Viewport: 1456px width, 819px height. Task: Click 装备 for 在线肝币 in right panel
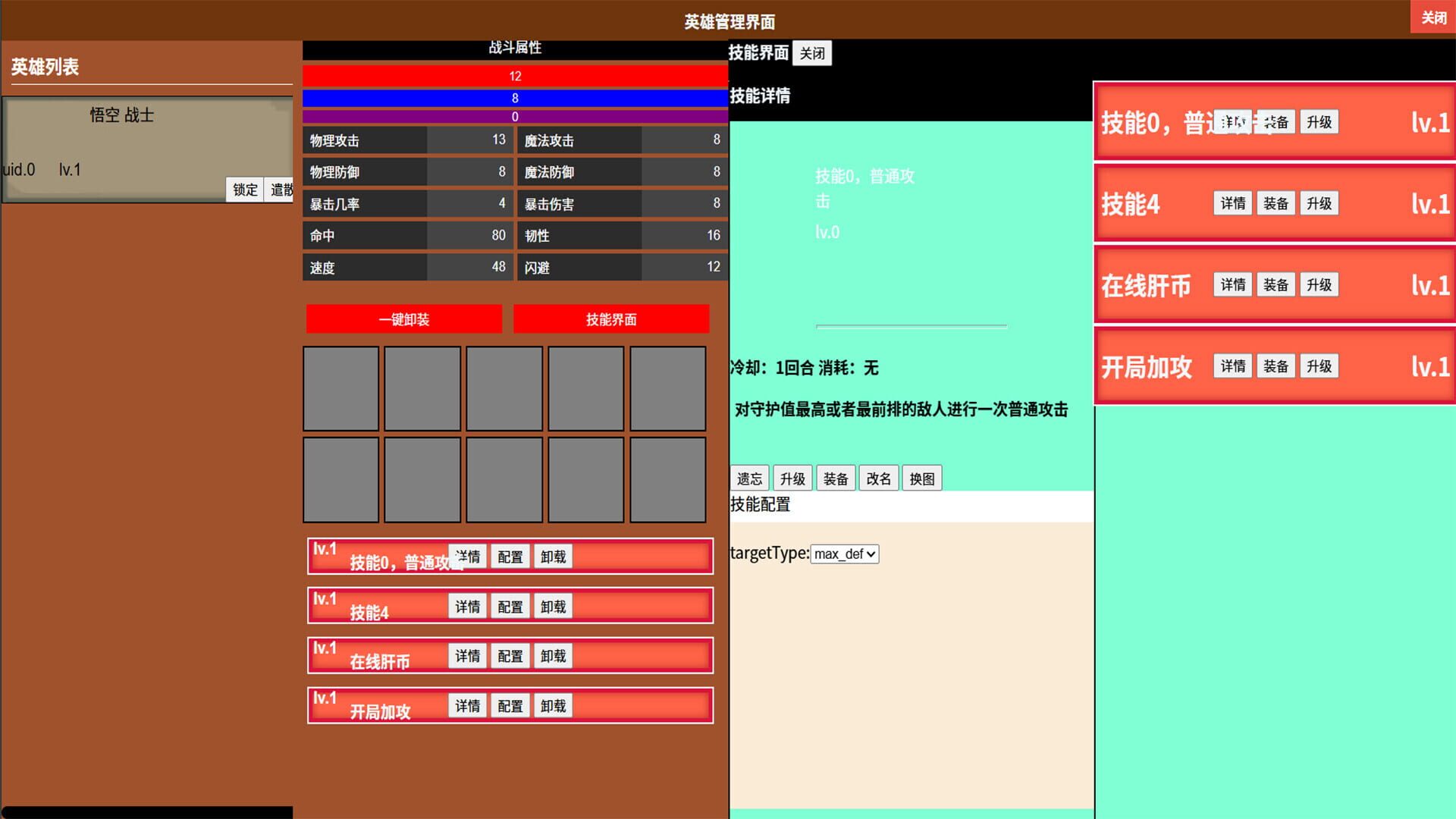tap(1275, 284)
